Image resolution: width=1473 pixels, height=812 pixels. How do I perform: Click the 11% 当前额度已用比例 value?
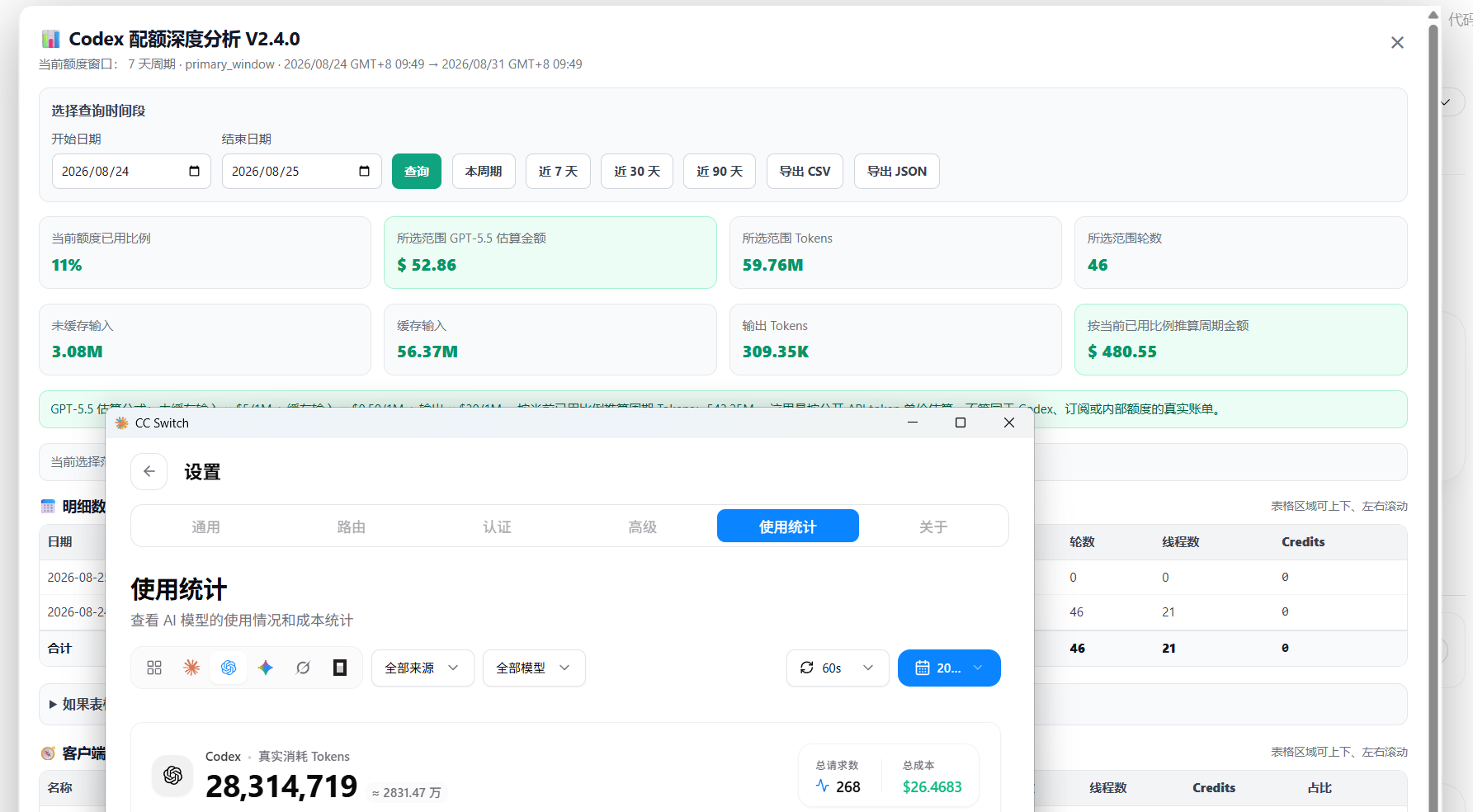click(67, 265)
